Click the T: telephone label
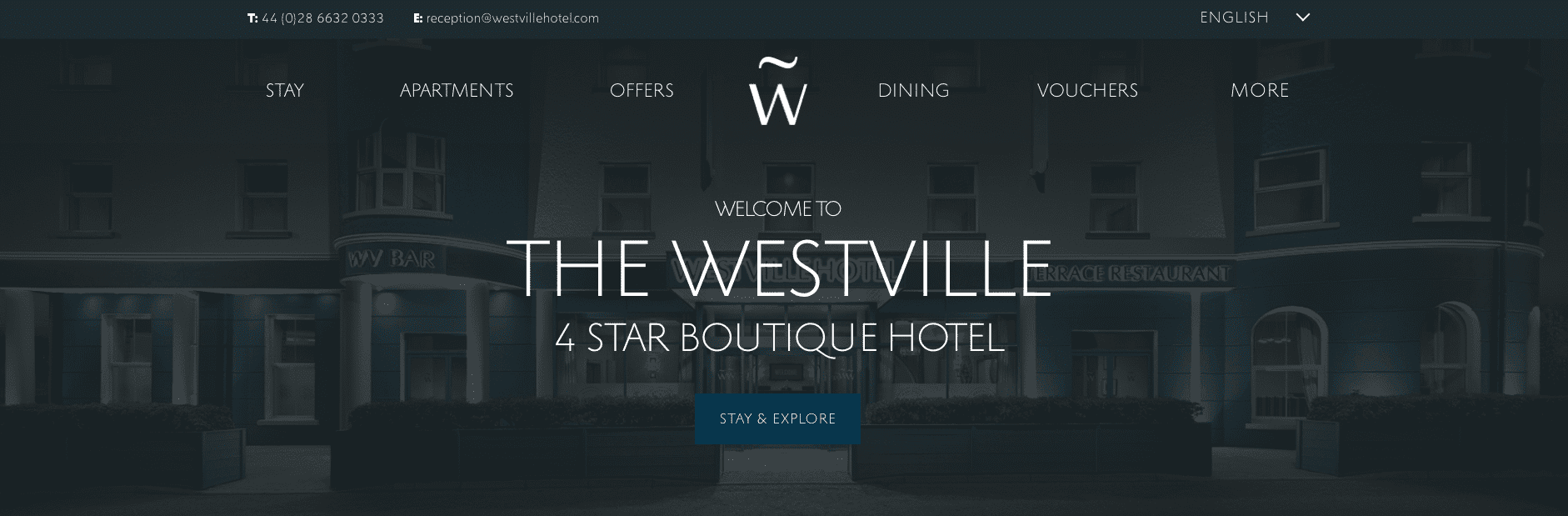 [252, 18]
